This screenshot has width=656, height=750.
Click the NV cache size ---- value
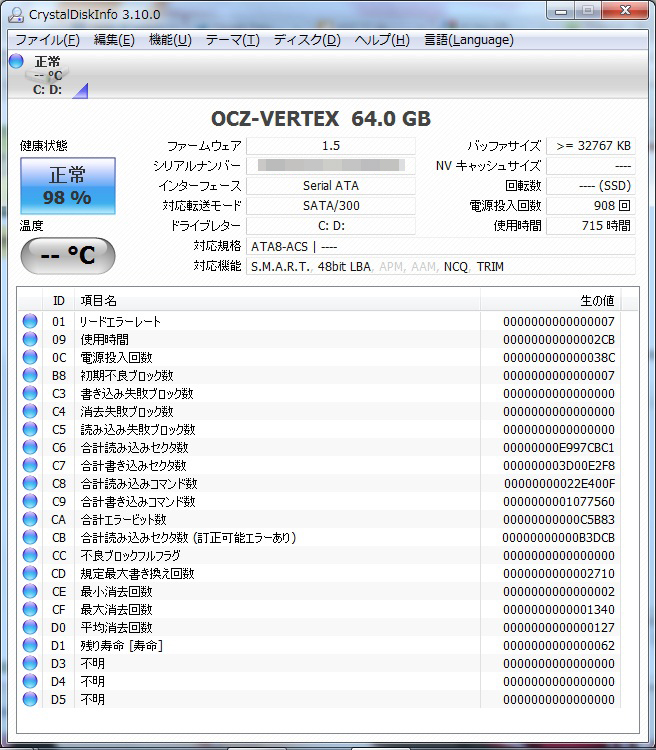(x=591, y=165)
